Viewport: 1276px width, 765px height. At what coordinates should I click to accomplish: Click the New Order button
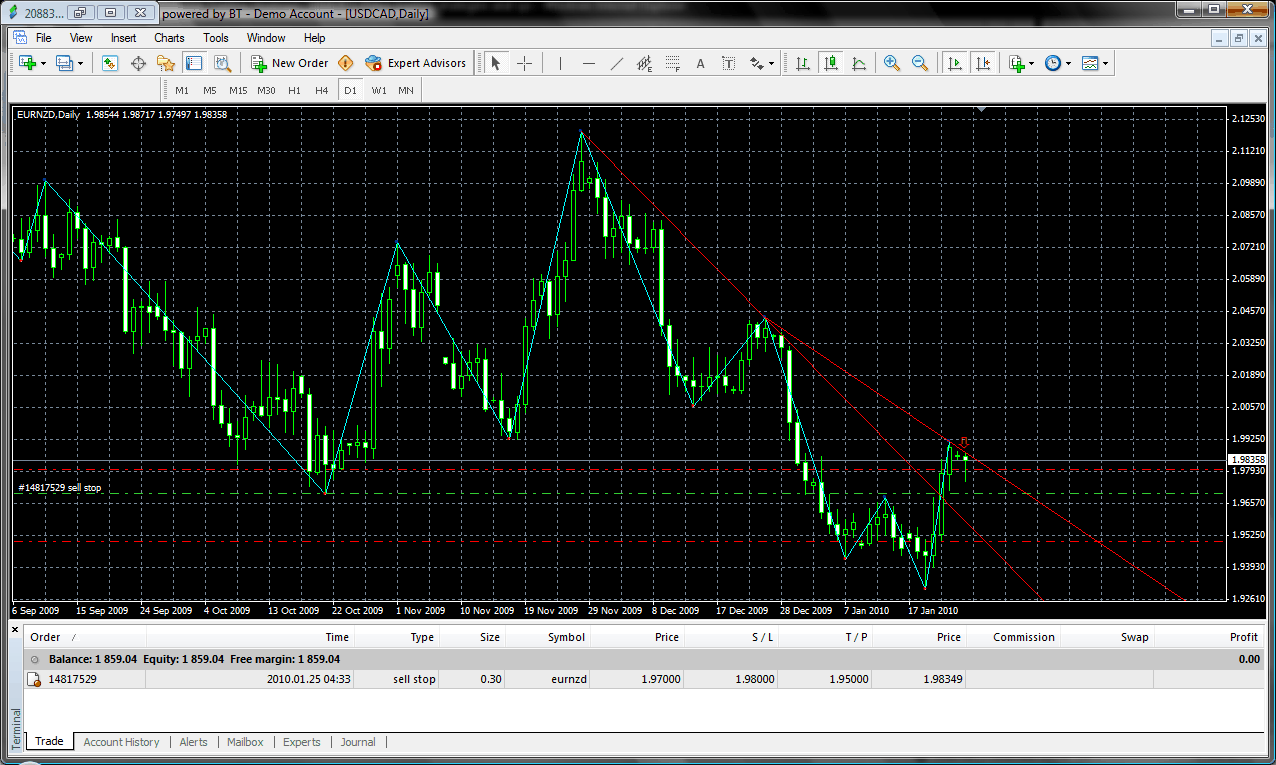(289, 63)
